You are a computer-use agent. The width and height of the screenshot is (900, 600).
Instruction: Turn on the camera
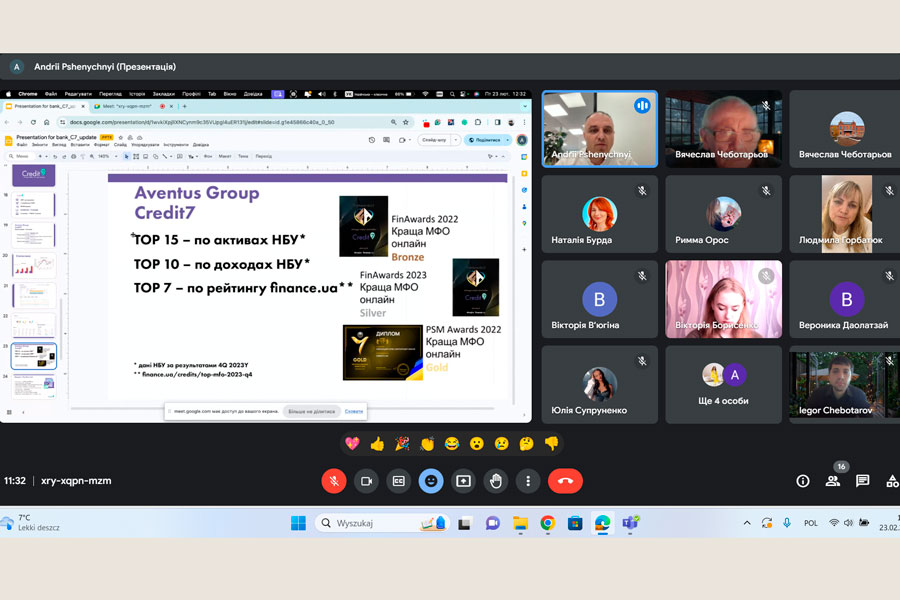tap(366, 481)
